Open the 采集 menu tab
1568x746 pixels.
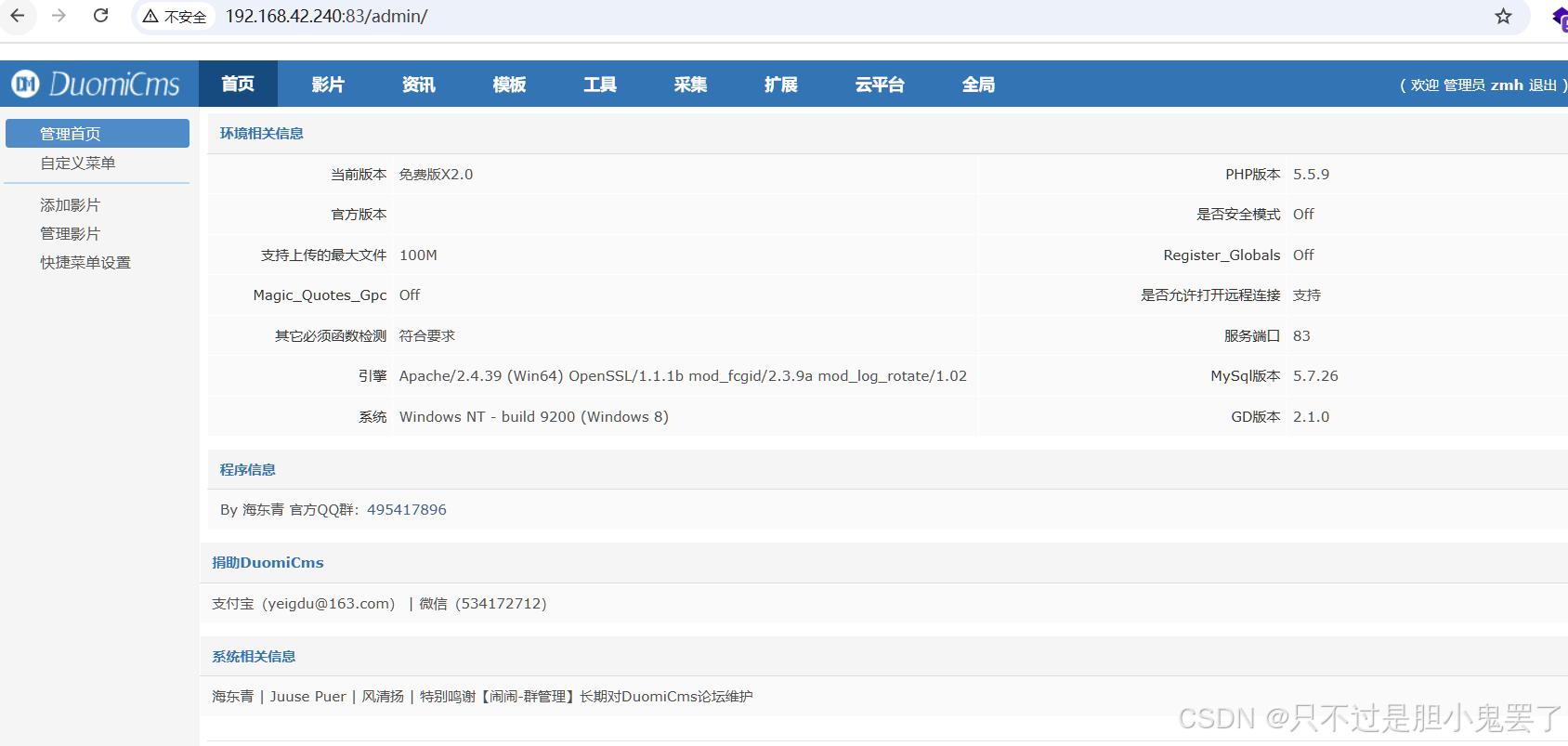click(x=690, y=85)
